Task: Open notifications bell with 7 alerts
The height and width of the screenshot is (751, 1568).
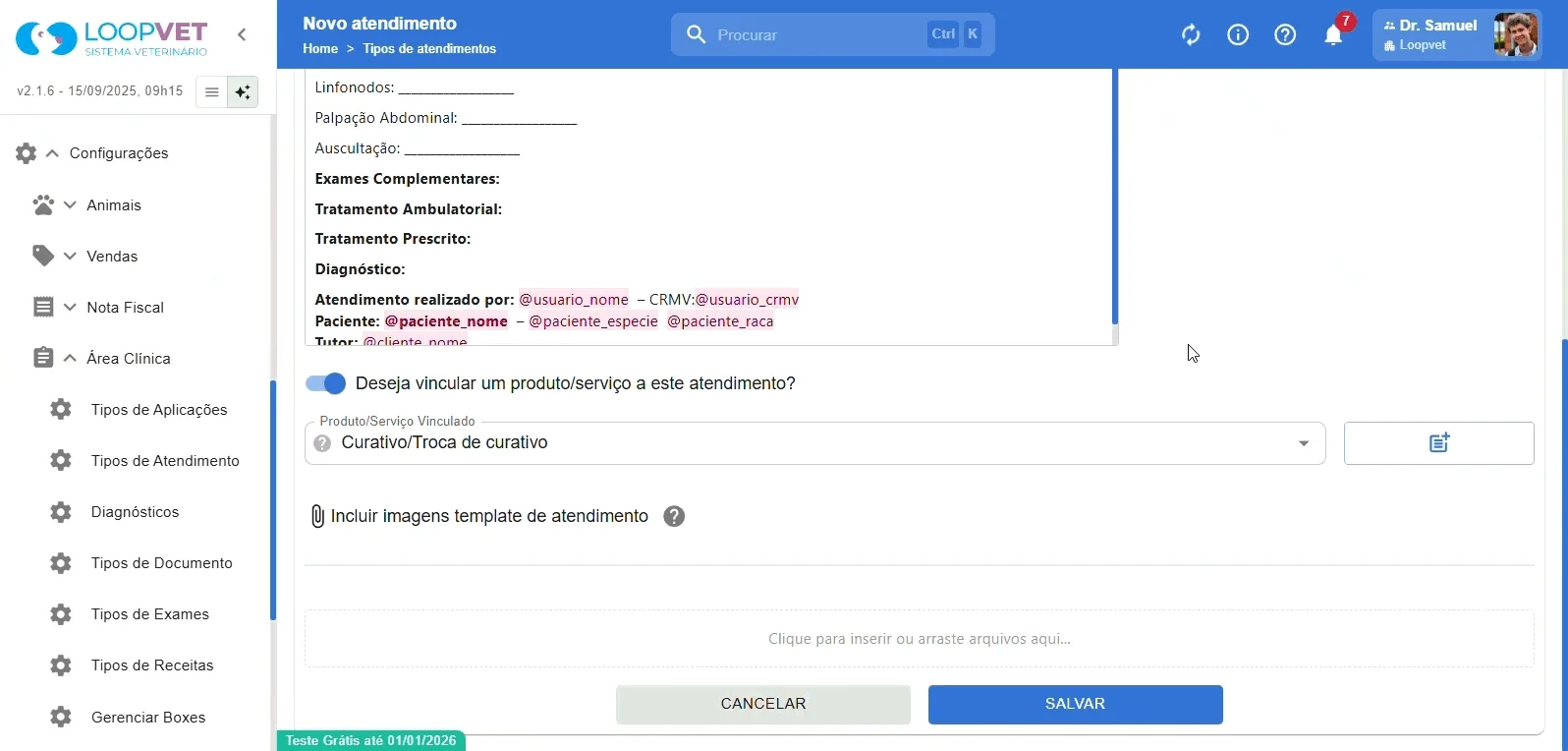Action: 1334,33
